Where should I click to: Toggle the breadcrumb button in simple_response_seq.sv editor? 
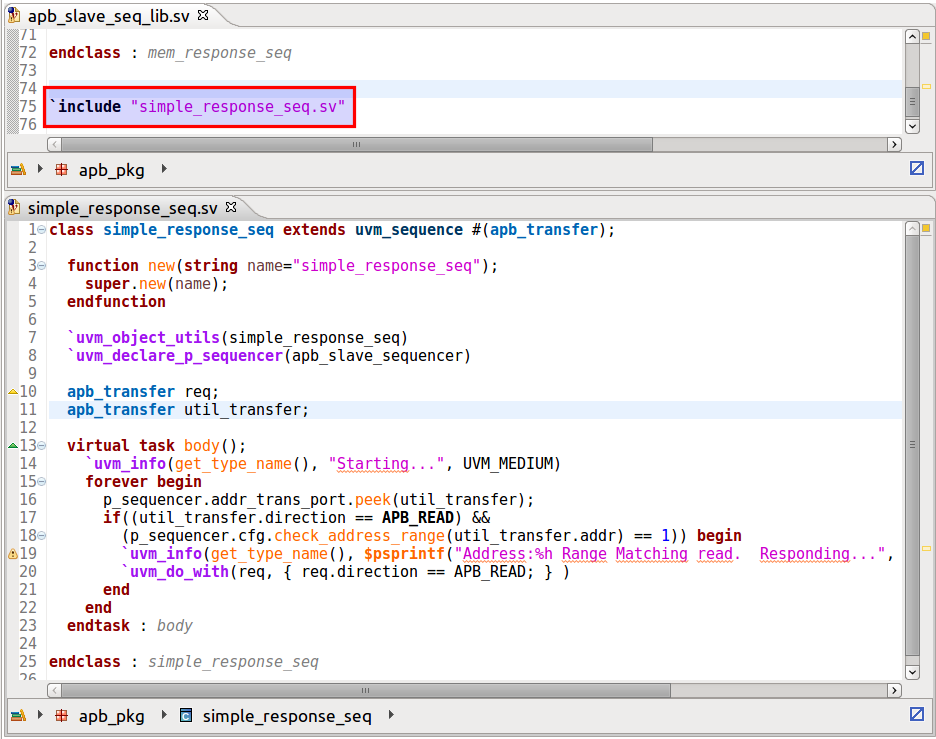(x=916, y=715)
